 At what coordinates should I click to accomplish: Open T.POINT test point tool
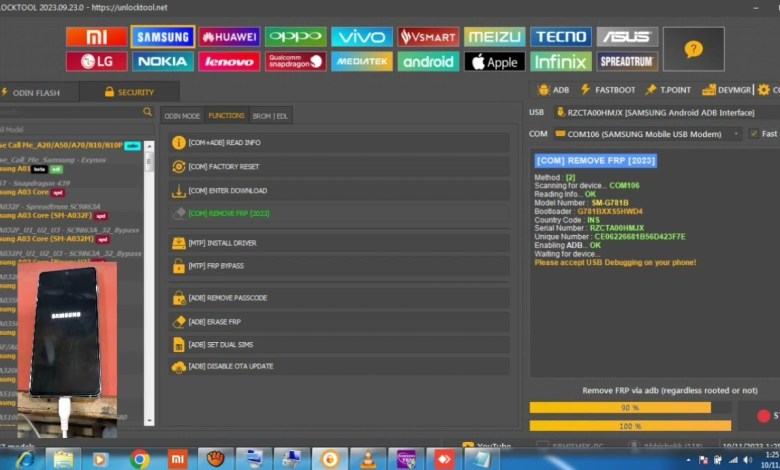tap(668, 90)
